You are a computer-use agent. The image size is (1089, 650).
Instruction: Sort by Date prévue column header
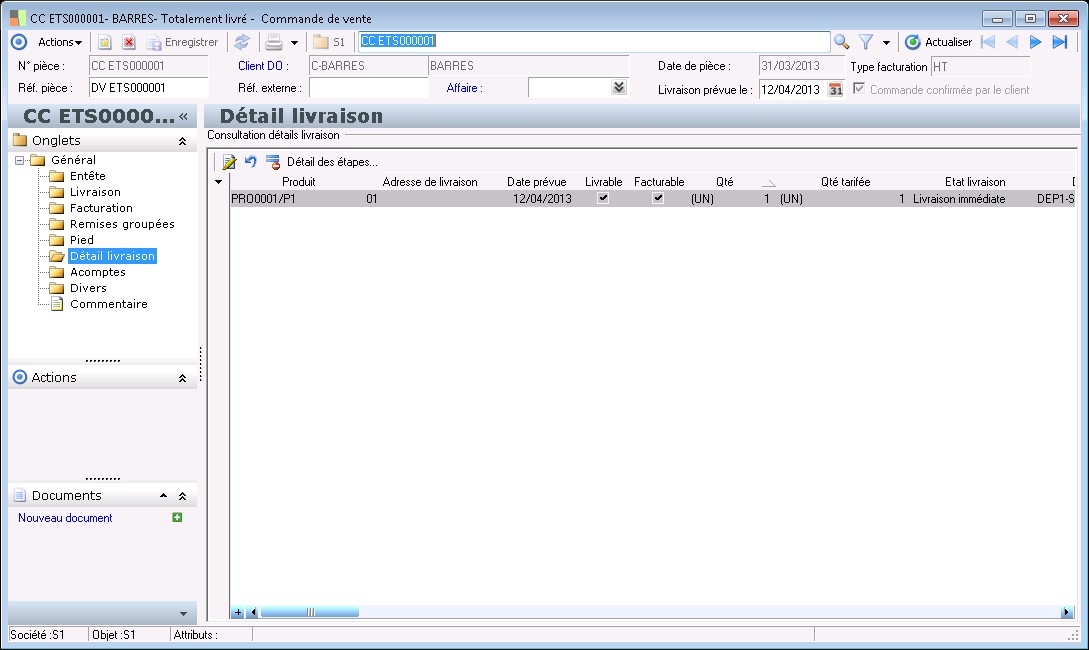pos(536,182)
